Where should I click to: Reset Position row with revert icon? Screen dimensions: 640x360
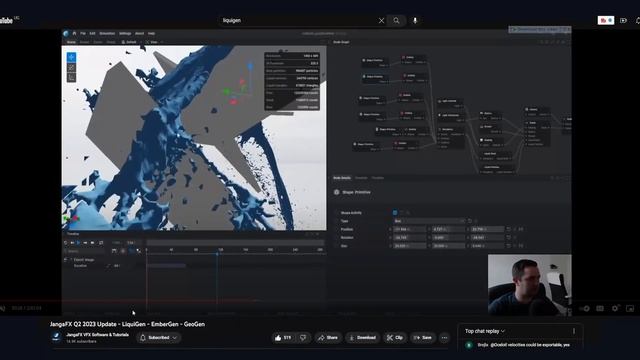coord(509,229)
